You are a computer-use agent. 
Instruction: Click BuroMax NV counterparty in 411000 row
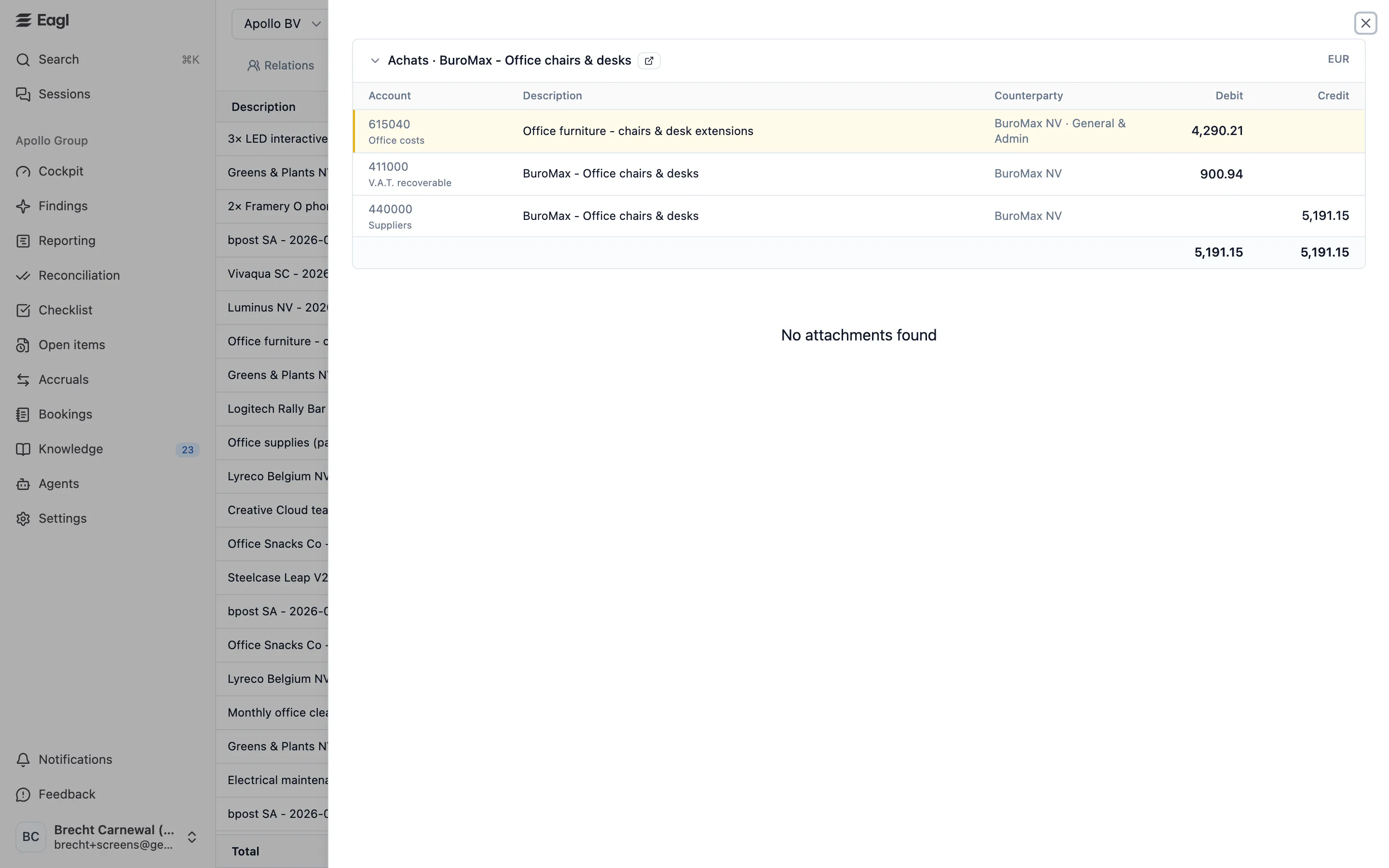click(1028, 174)
